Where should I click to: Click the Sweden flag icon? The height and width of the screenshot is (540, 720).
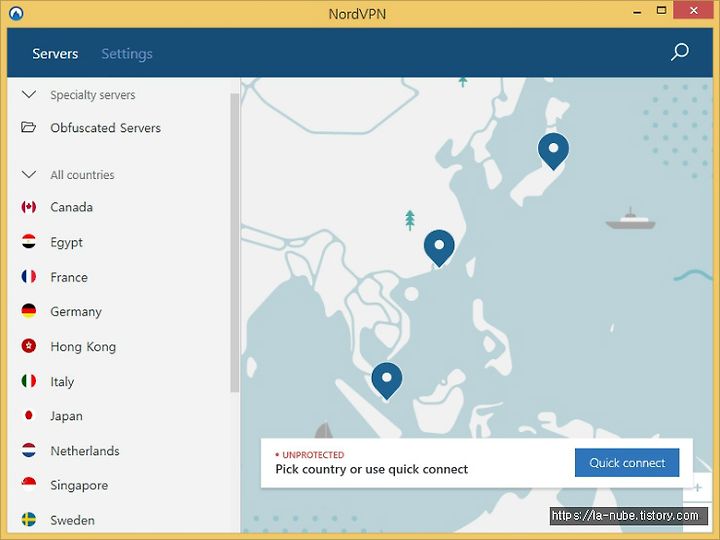(28, 519)
